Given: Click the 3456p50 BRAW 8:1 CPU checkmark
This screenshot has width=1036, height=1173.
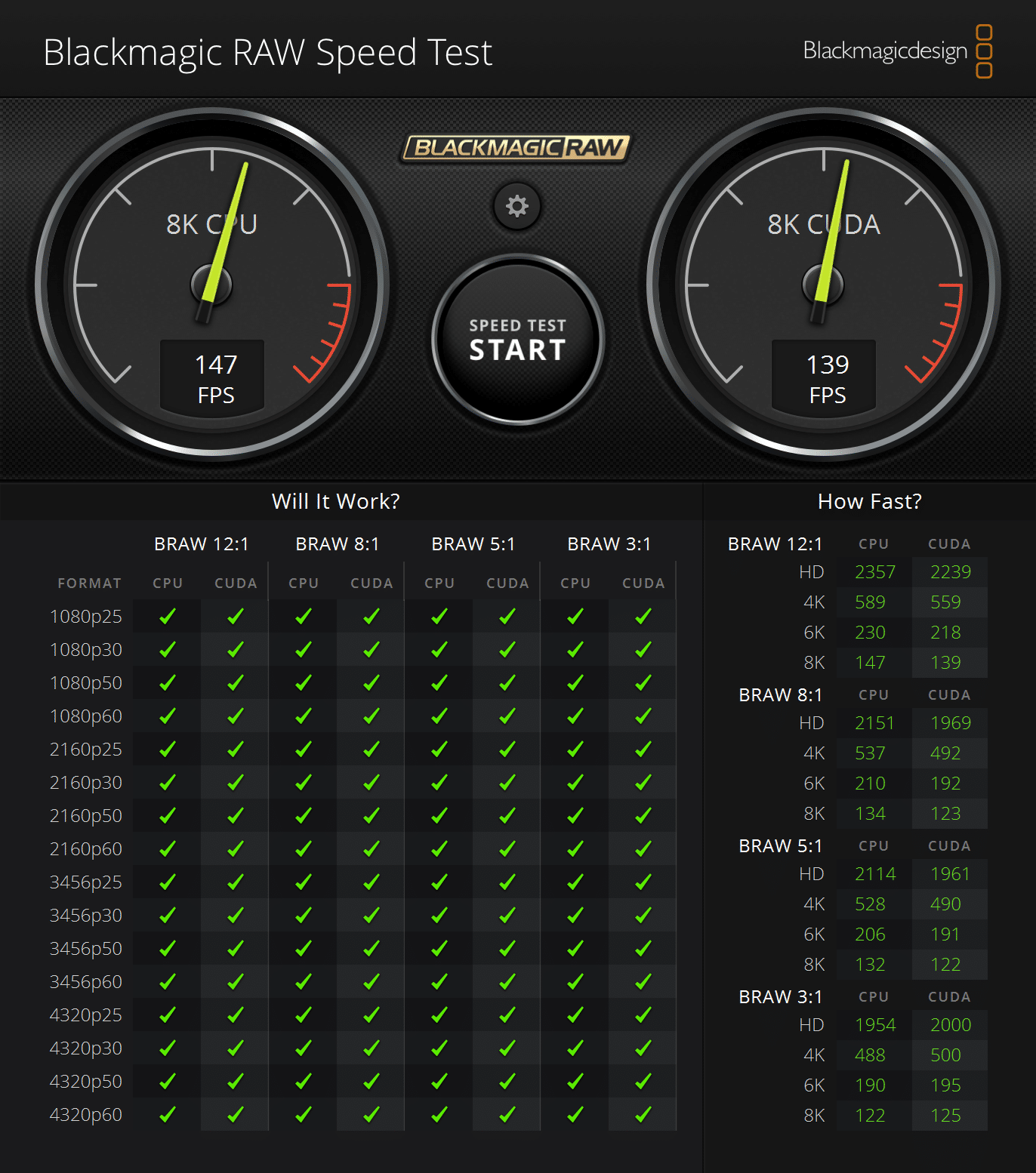Looking at the screenshot, I should coord(304,949).
